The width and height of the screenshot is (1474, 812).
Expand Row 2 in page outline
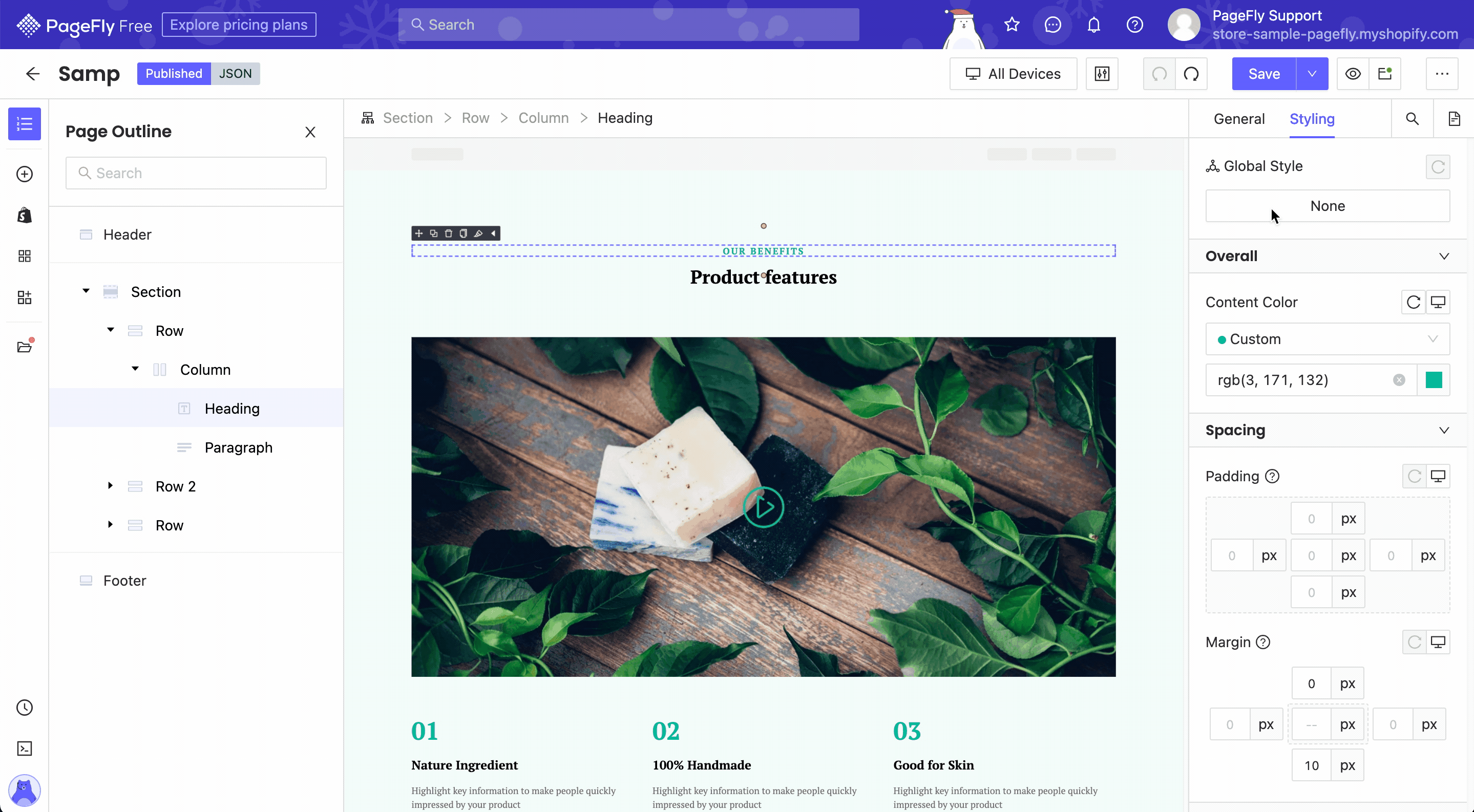click(111, 485)
